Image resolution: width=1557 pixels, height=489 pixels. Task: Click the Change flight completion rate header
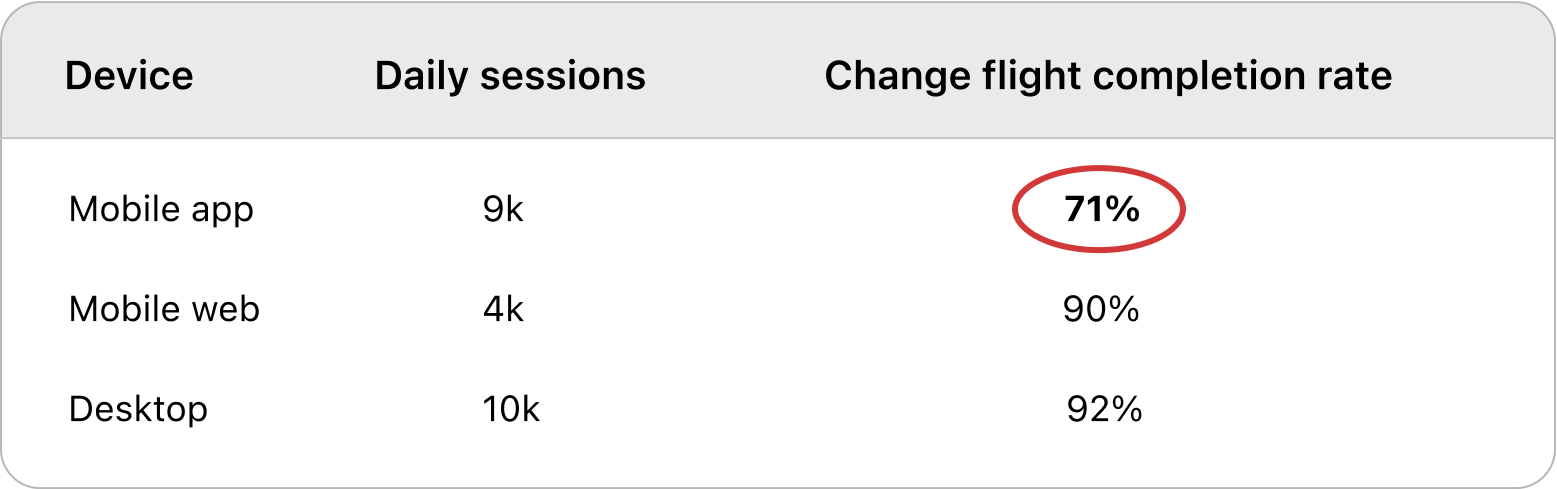[x=1108, y=77]
